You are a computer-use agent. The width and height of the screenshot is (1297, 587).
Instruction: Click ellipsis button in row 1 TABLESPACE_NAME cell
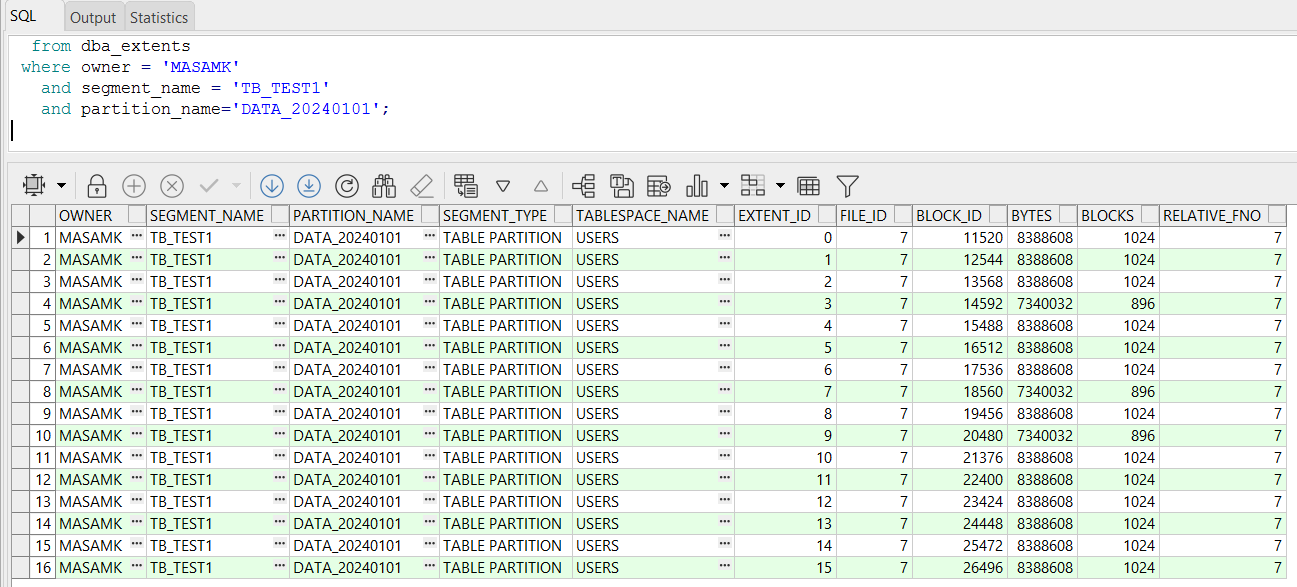tap(725, 237)
